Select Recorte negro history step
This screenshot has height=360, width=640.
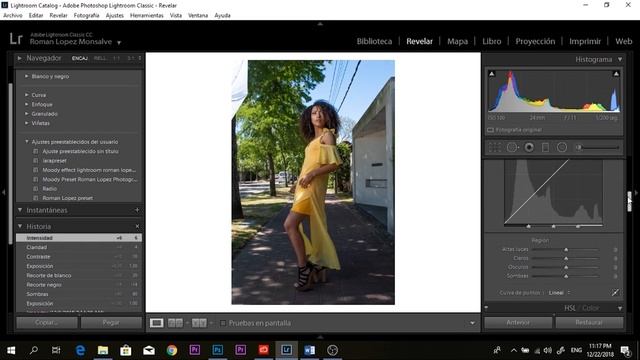tap(79, 285)
